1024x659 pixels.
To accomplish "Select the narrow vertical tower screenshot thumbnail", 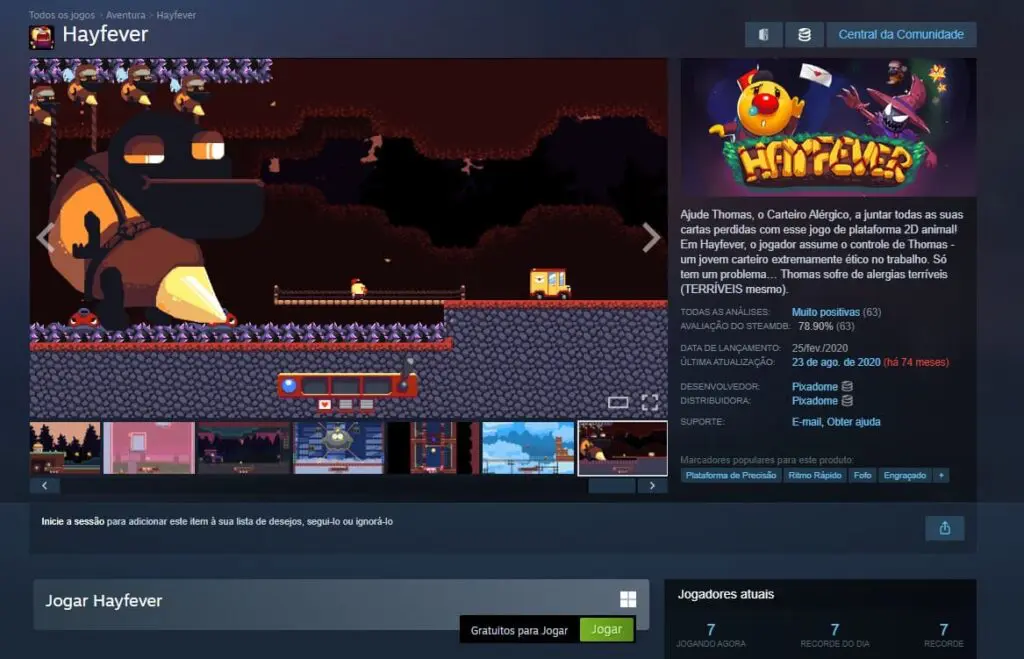I will point(433,447).
